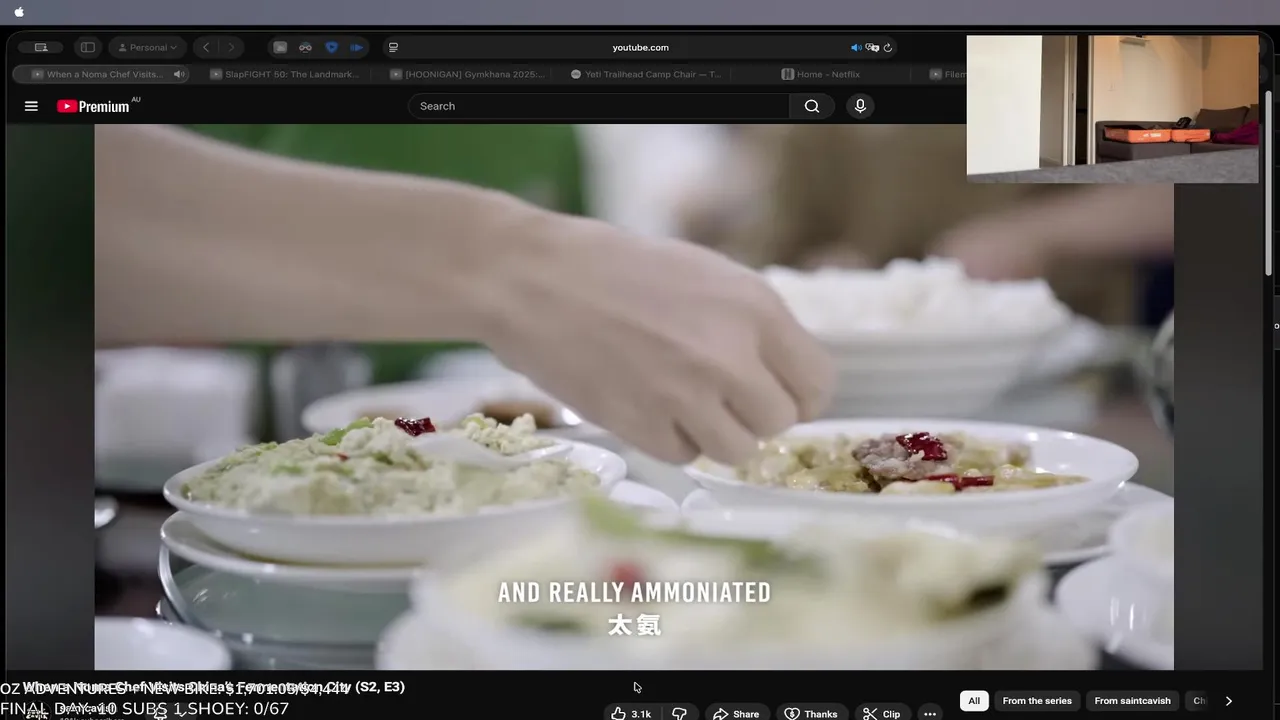
Task: Go forward with Safari forward arrow
Action: (231, 47)
